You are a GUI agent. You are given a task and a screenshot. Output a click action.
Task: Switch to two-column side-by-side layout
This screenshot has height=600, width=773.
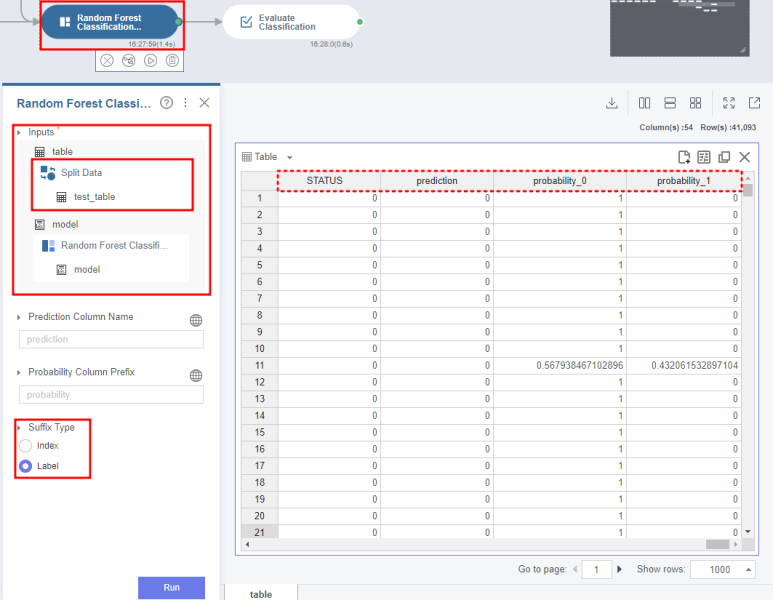tap(644, 103)
